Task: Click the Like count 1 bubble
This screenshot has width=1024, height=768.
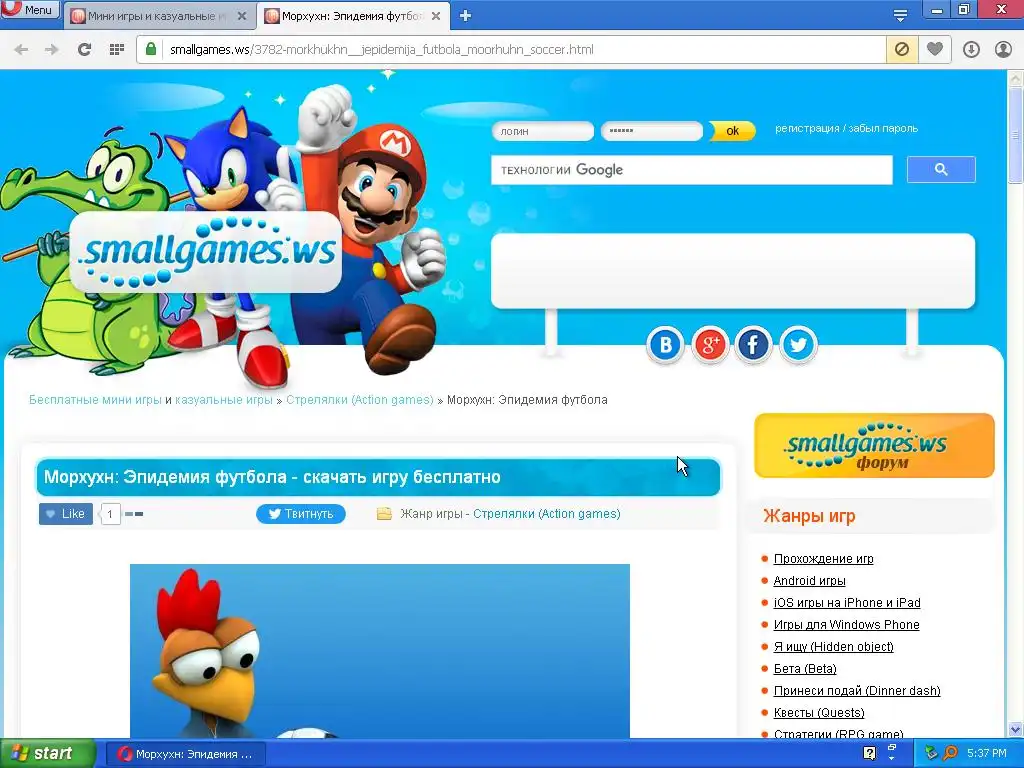Action: (110, 515)
